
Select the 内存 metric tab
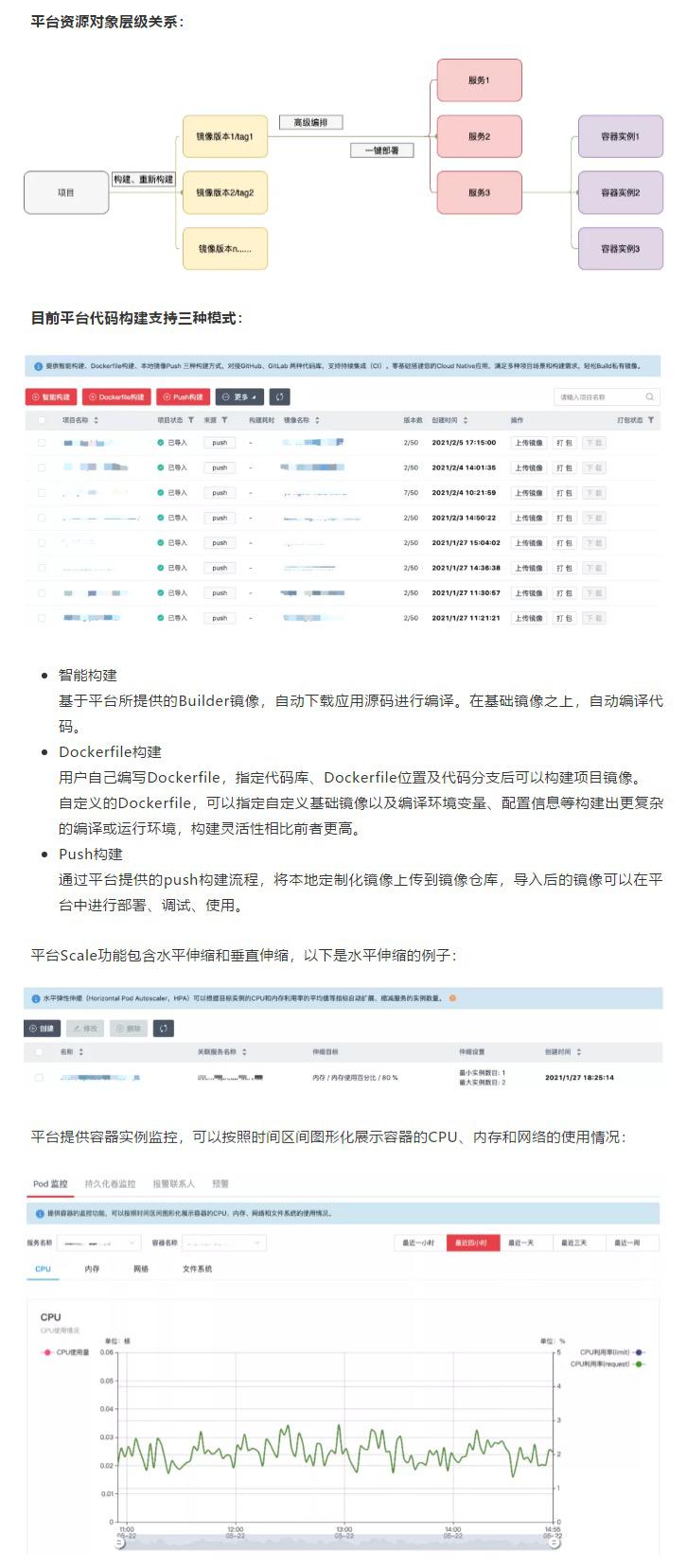[92, 1269]
